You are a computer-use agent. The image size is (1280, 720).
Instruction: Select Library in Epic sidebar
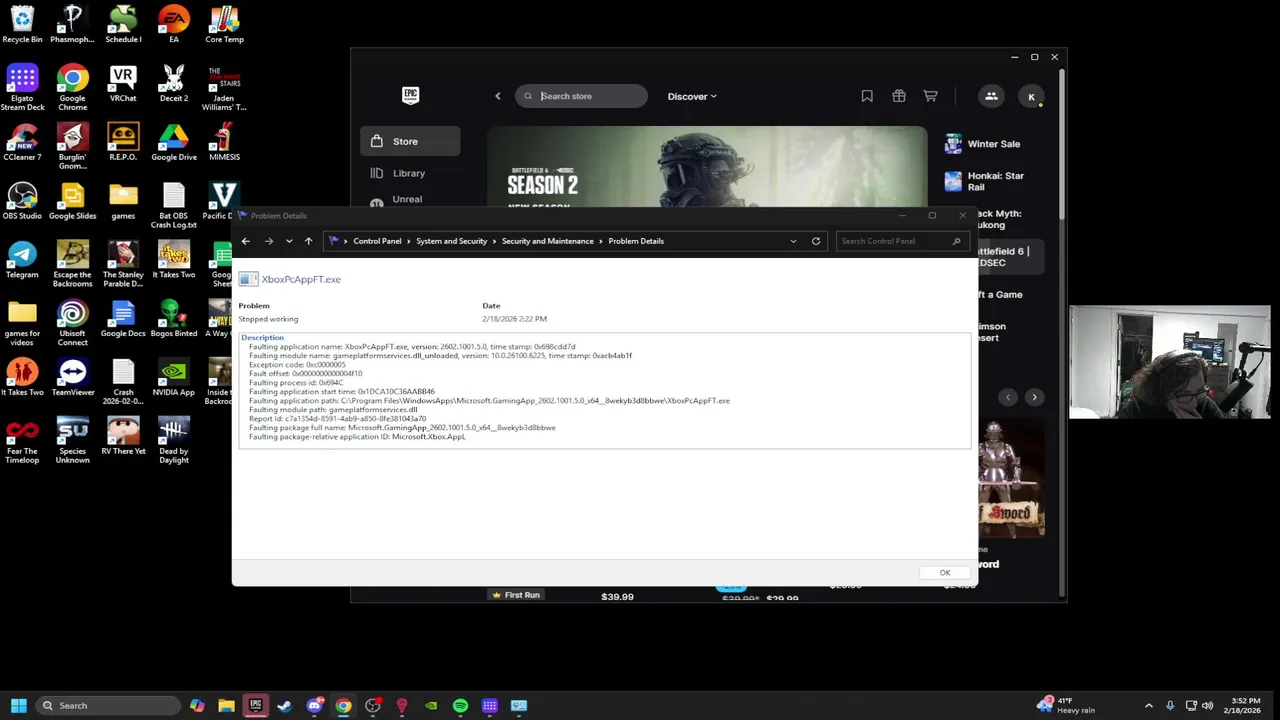[x=410, y=173]
